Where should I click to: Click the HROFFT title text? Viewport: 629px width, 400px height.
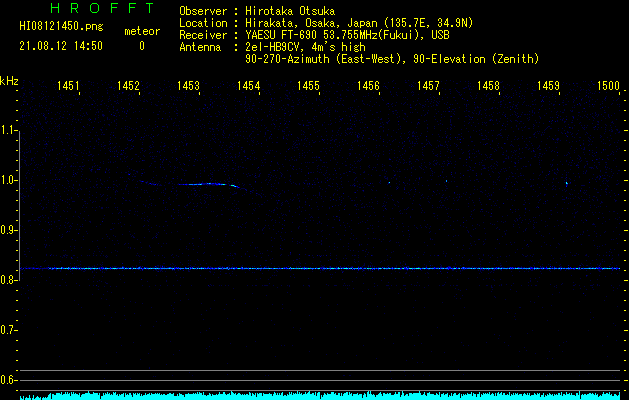pyautogui.click(x=103, y=8)
